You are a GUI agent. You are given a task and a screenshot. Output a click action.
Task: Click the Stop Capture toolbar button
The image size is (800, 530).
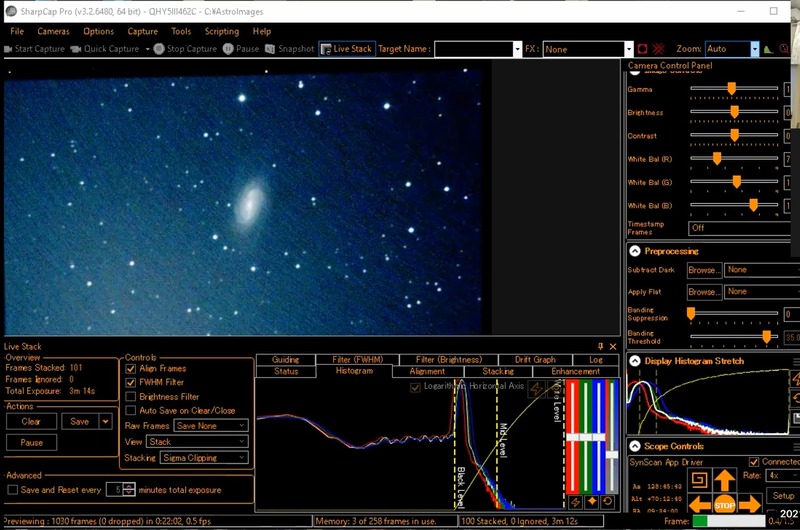pyautogui.click(x=185, y=49)
